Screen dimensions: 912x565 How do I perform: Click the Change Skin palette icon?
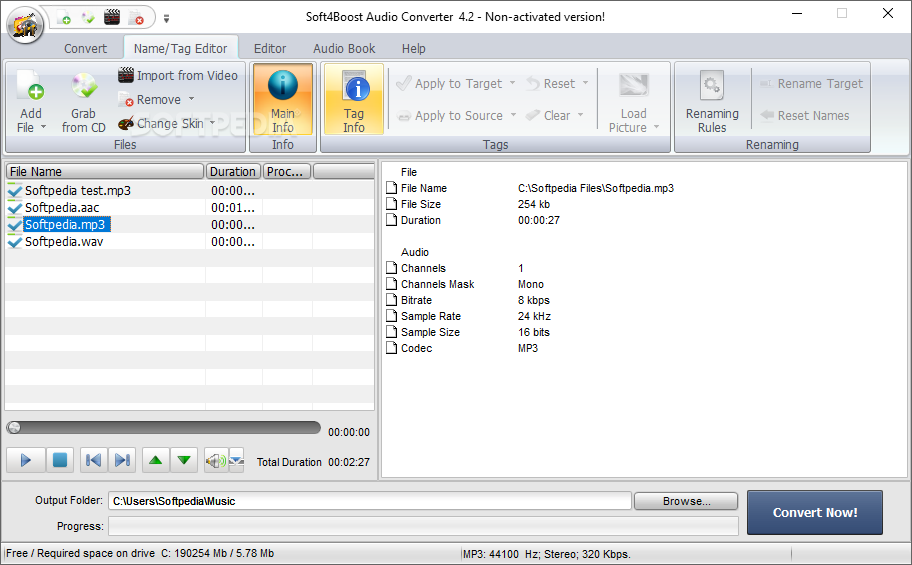[126, 123]
